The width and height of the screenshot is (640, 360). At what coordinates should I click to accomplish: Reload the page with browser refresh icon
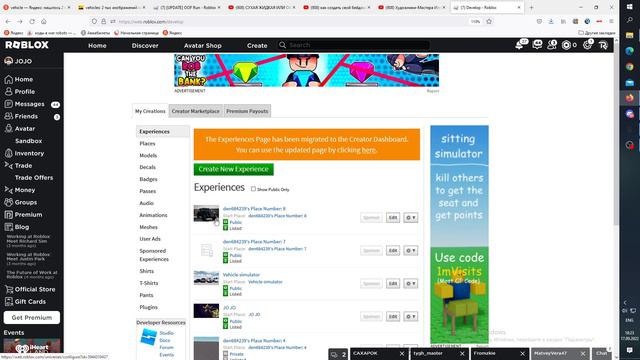point(32,21)
